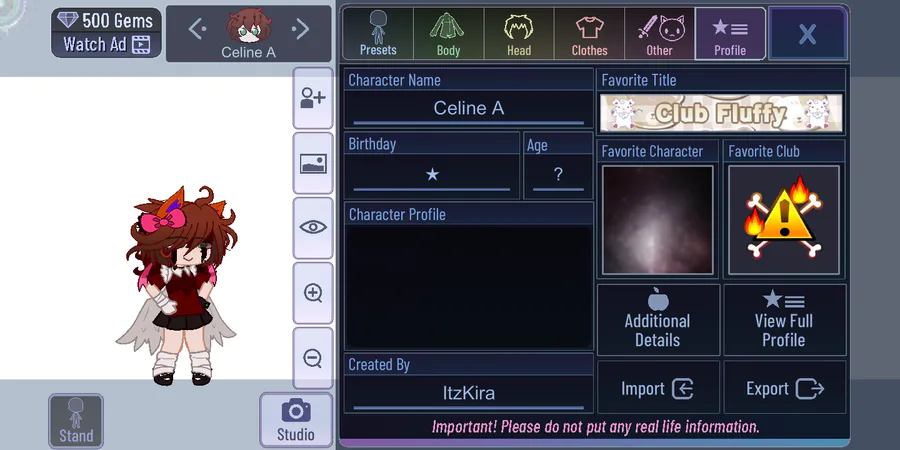
Task: Click the Export button
Action: pos(784,389)
